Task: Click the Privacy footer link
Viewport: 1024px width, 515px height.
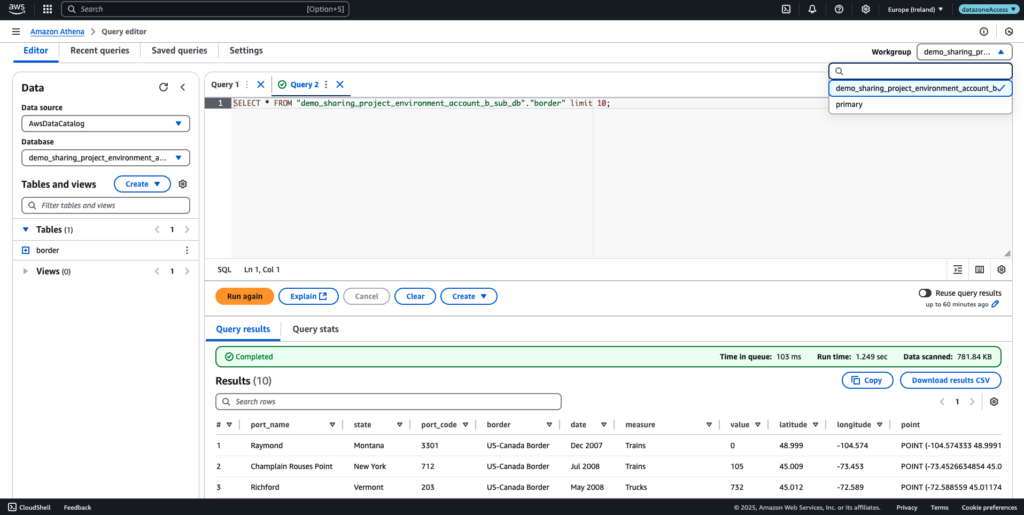Action: pyautogui.click(x=906, y=507)
